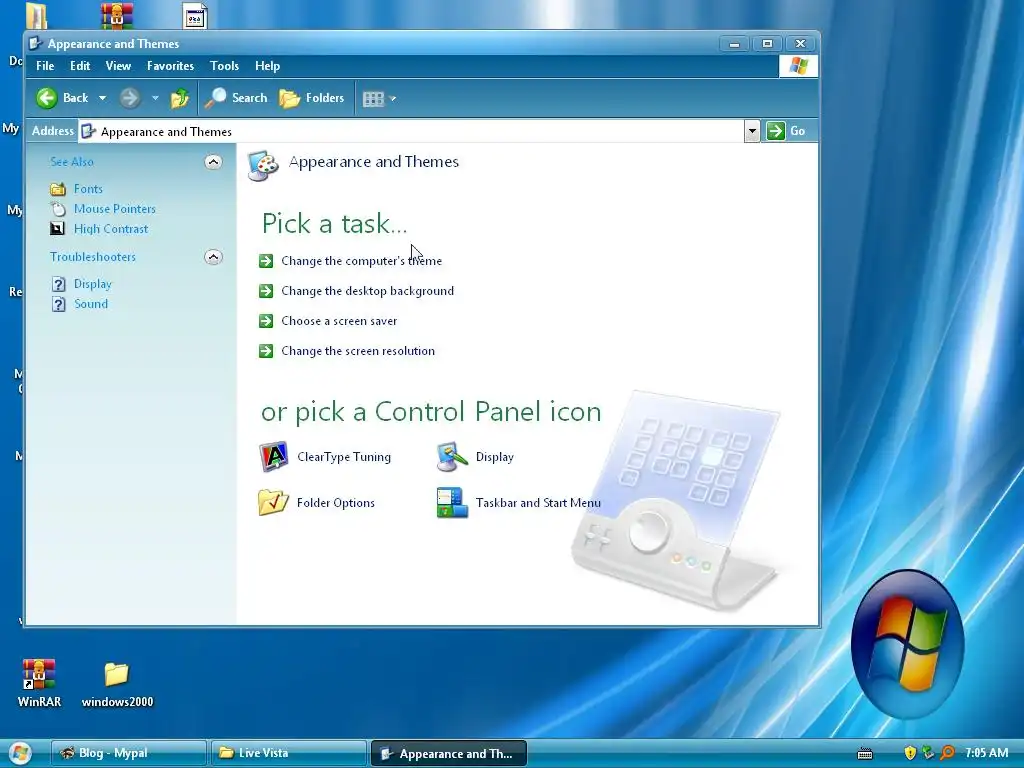Click the High Contrast icon
Screen dimensions: 1024x768
(58, 229)
